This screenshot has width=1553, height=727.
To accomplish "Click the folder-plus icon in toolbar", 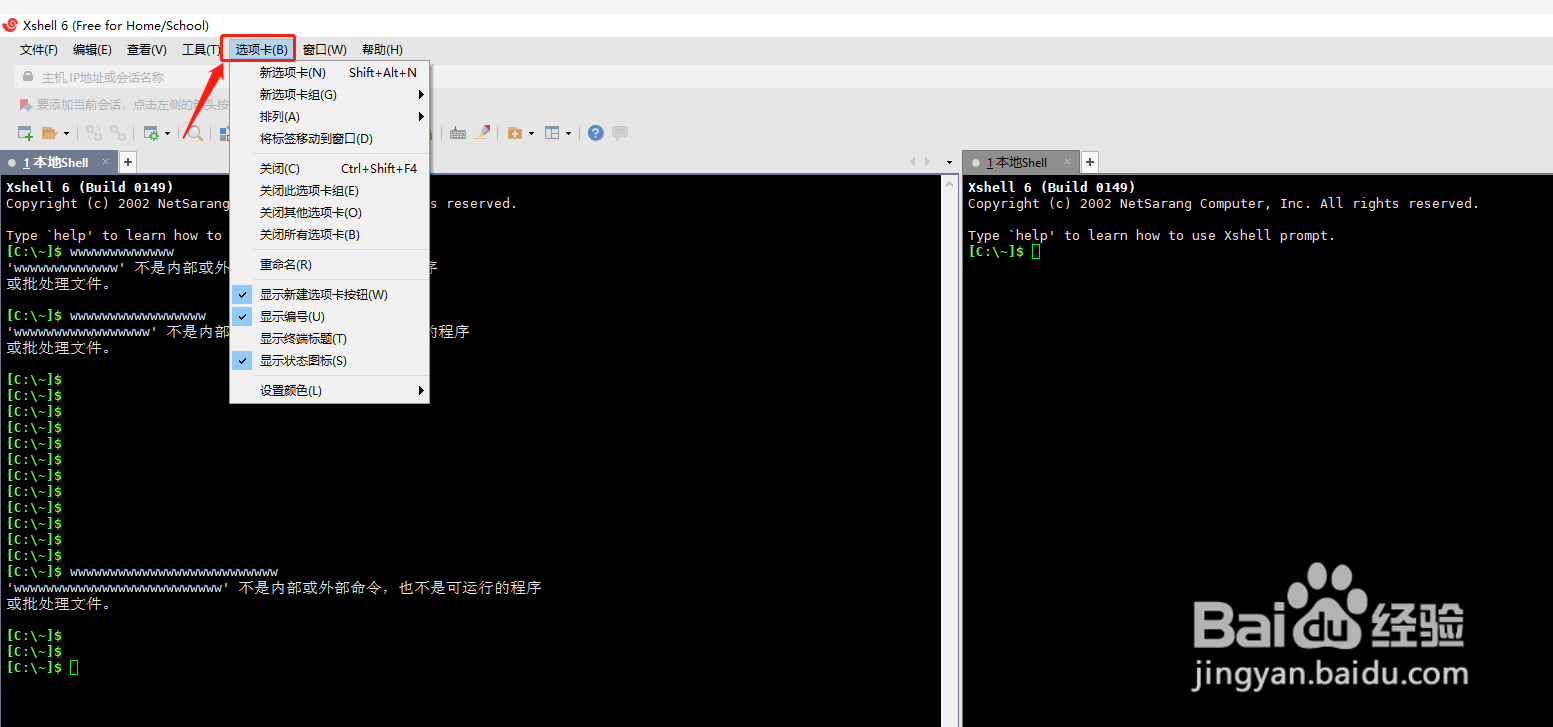I will [x=515, y=133].
